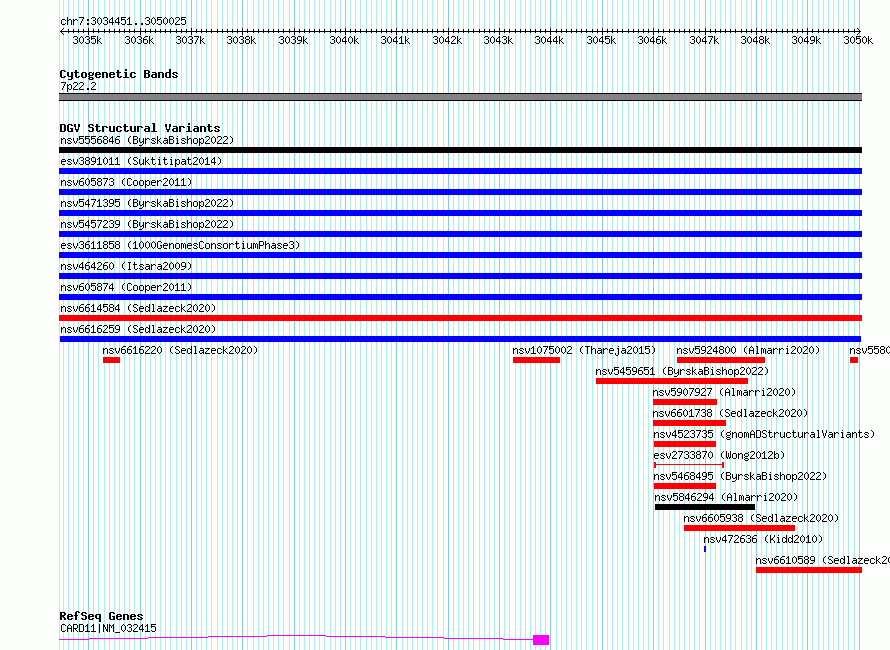This screenshot has height=650, width=890.
Task: Click the nsv5846294 (Almarri2020) label
Action: point(726,497)
